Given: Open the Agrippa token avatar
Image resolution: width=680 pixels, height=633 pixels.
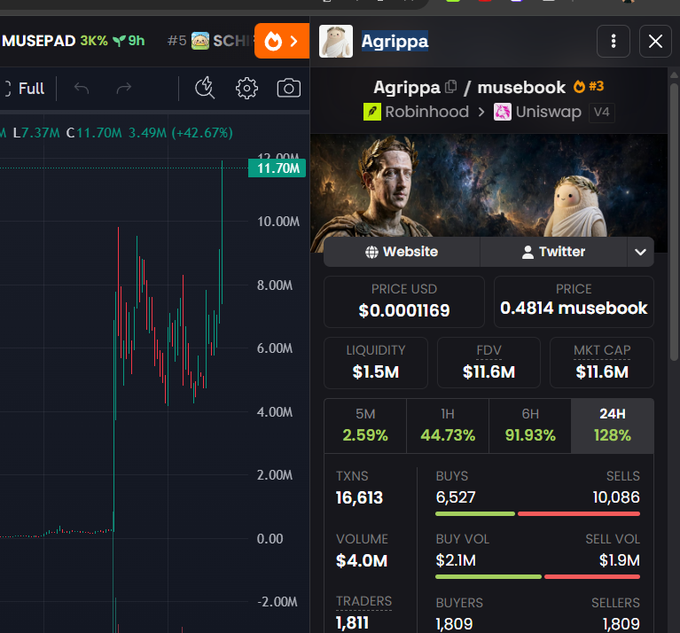Looking at the screenshot, I should point(336,41).
